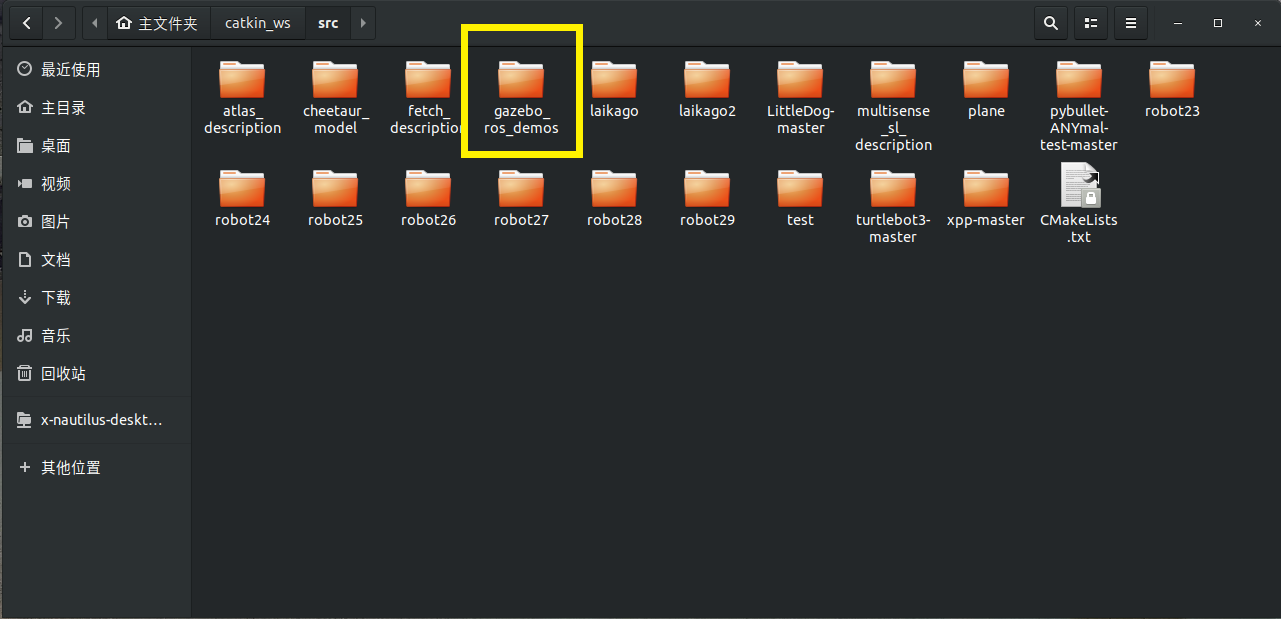1281x619 pixels.
Task: Open 音乐 in the sidebar
Action: point(96,336)
